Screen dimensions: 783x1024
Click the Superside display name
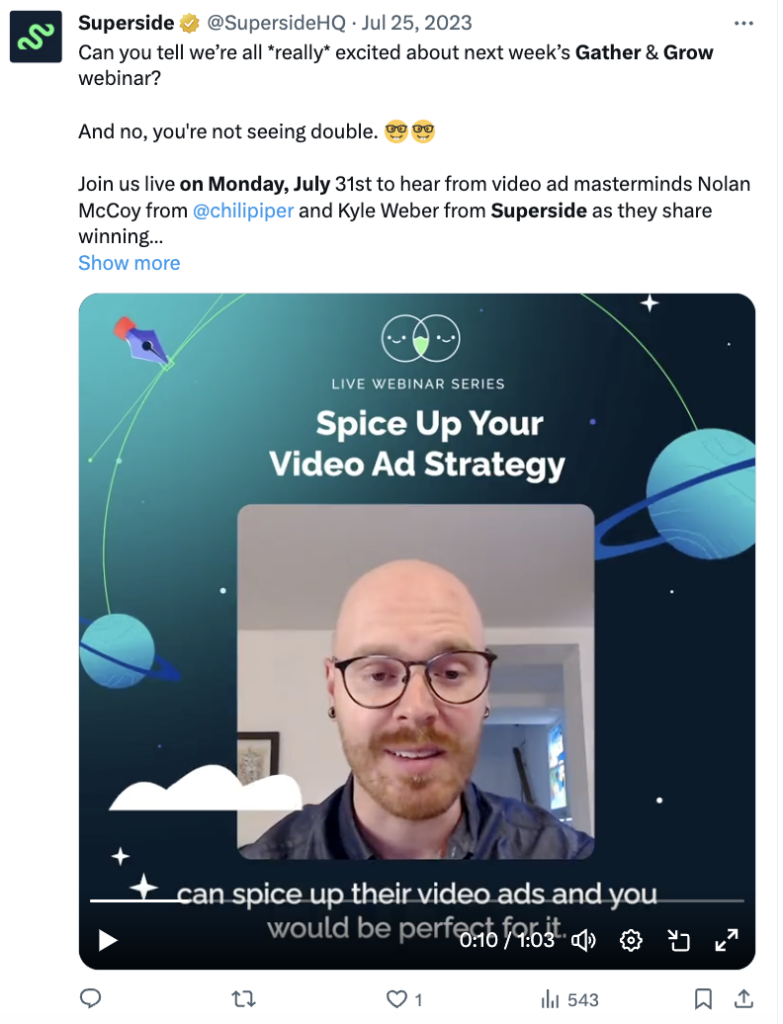click(126, 23)
